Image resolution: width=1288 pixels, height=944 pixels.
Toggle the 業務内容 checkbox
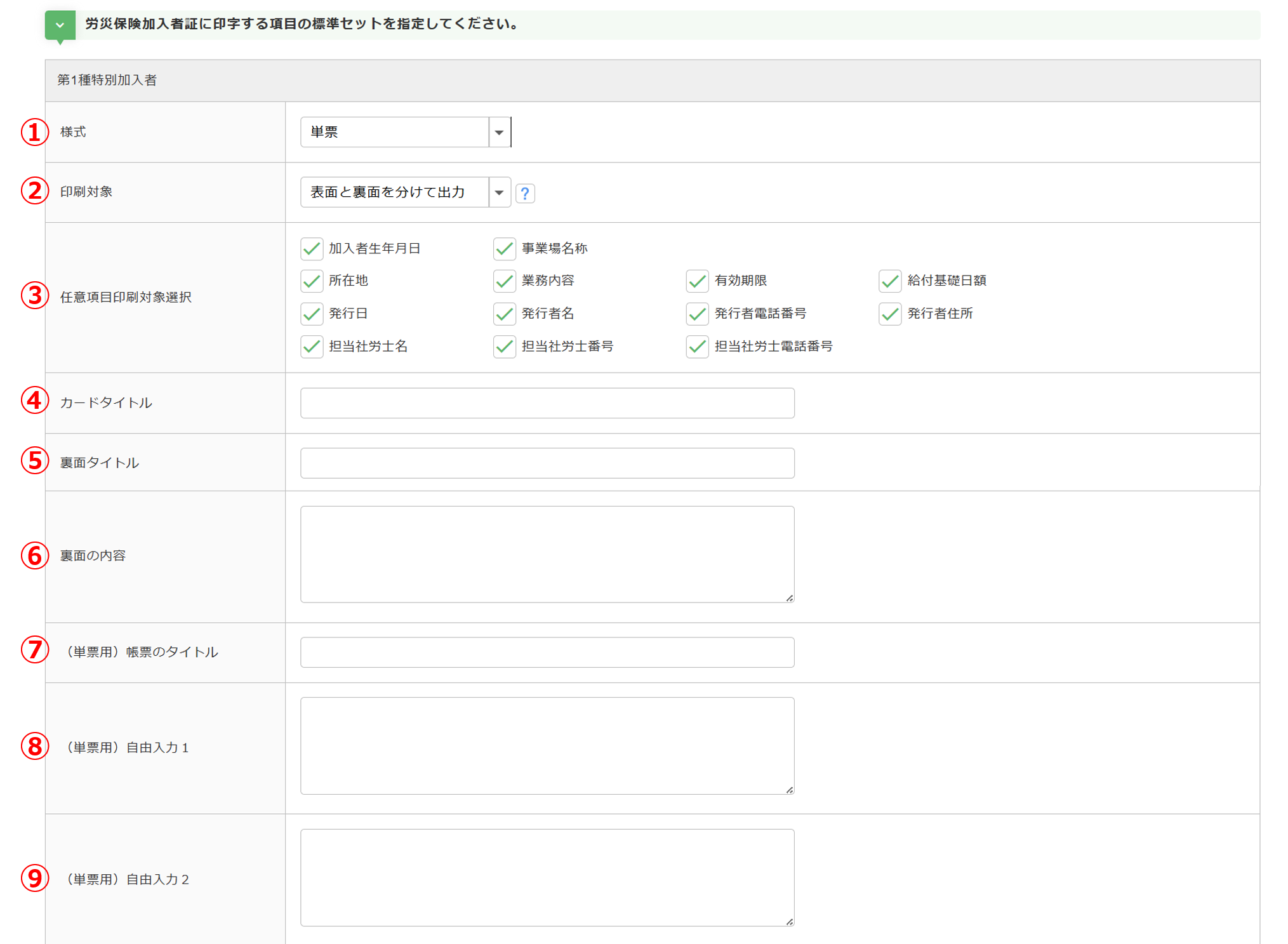point(504,281)
